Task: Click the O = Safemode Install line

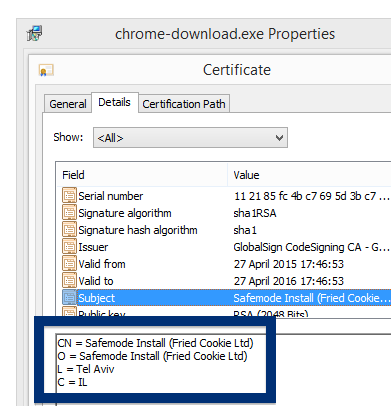Action: tap(152, 356)
